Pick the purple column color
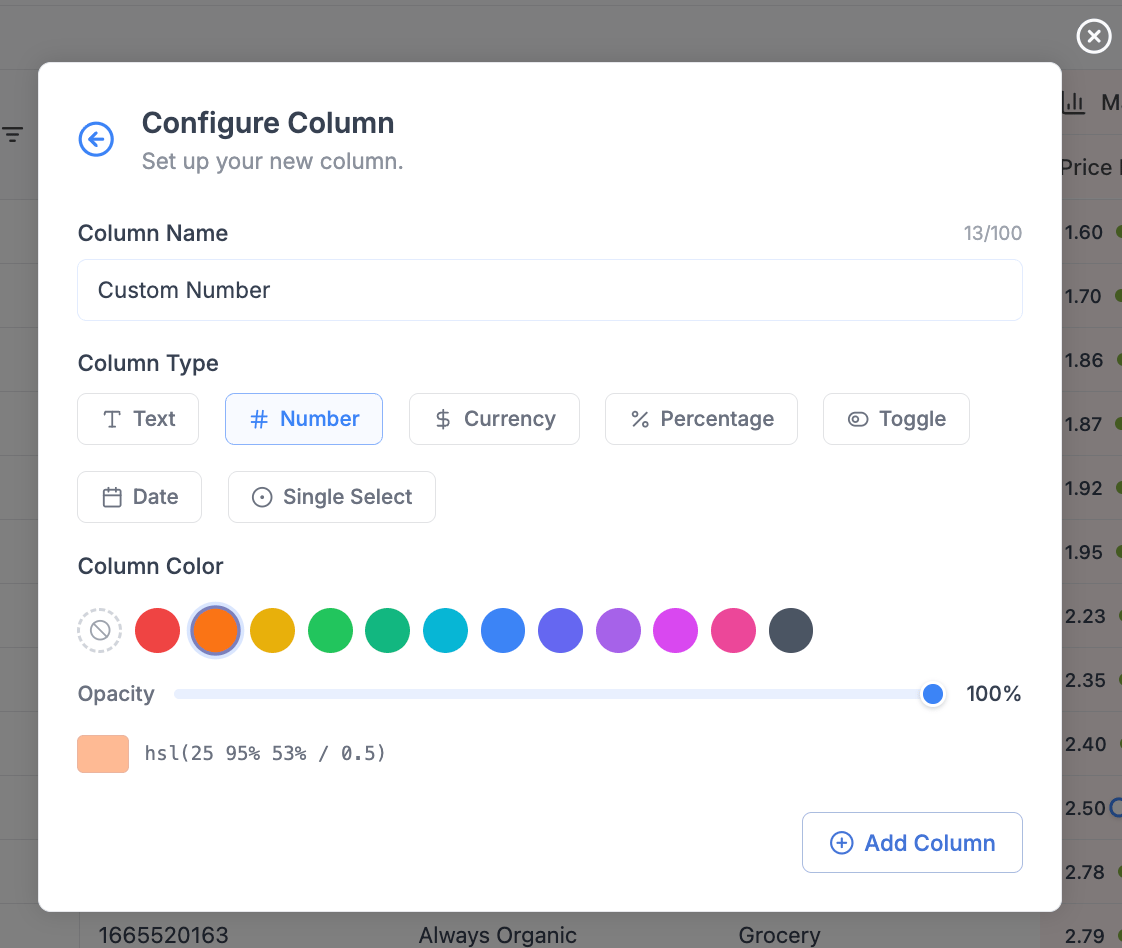1122x948 pixels. 618,630
